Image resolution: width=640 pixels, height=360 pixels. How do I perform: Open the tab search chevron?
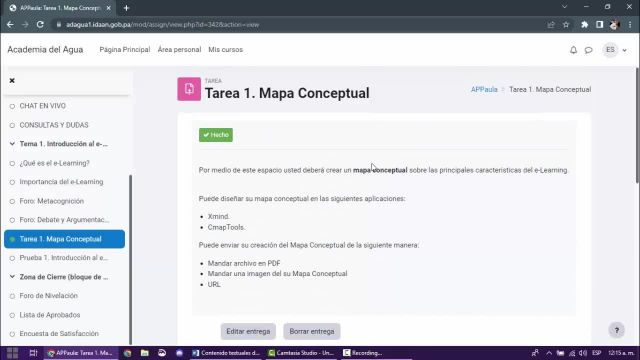(x=564, y=7)
